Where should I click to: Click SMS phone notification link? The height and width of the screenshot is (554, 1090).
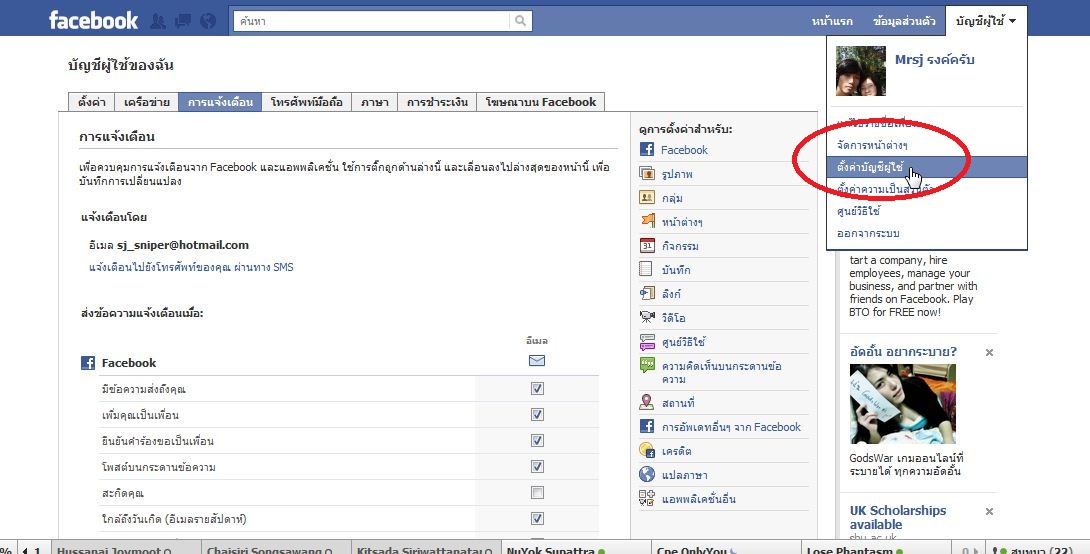tap(191, 267)
